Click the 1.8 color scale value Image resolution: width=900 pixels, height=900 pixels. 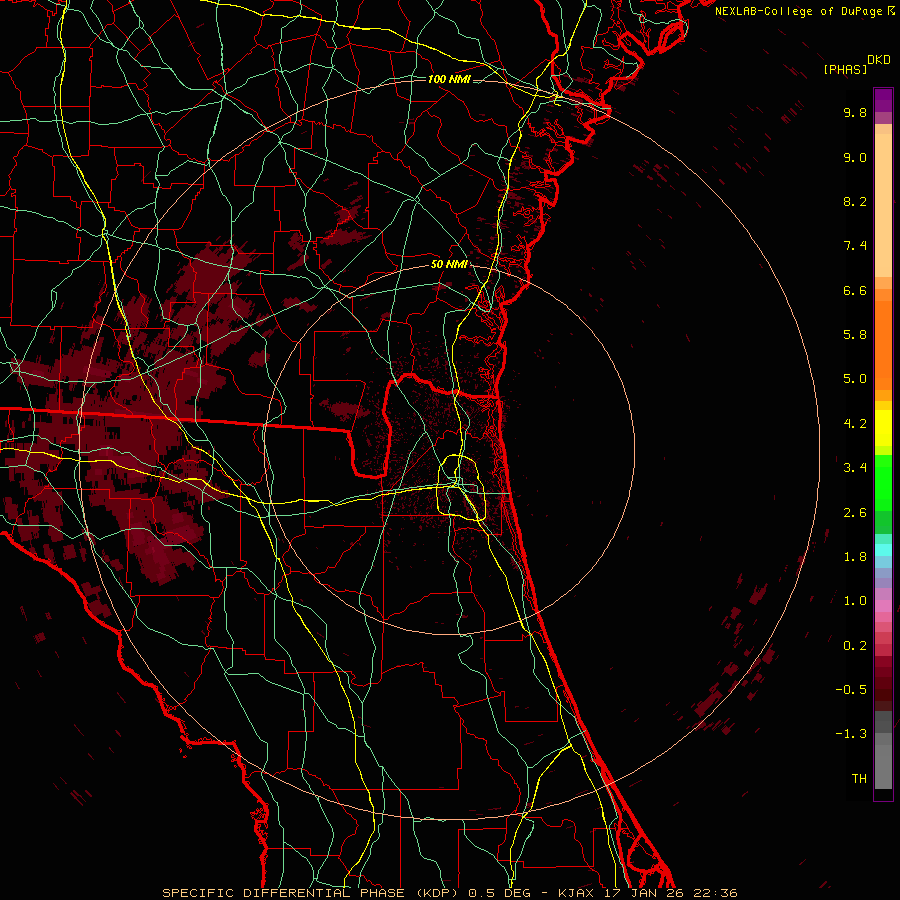(x=855, y=557)
